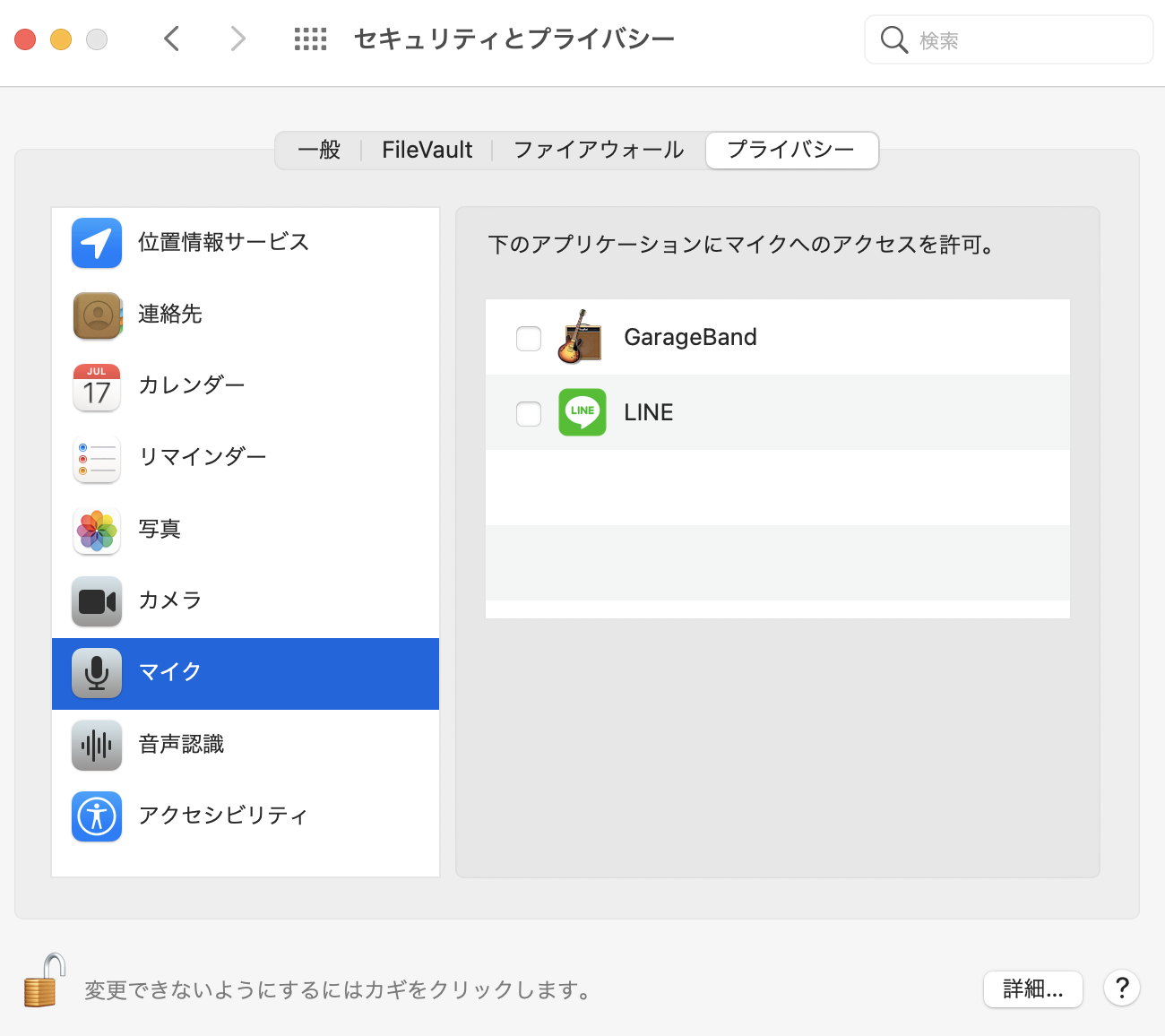Screen dimensions: 1165x1036
Task: Click the Reminders list icon
Action: [x=97, y=459]
